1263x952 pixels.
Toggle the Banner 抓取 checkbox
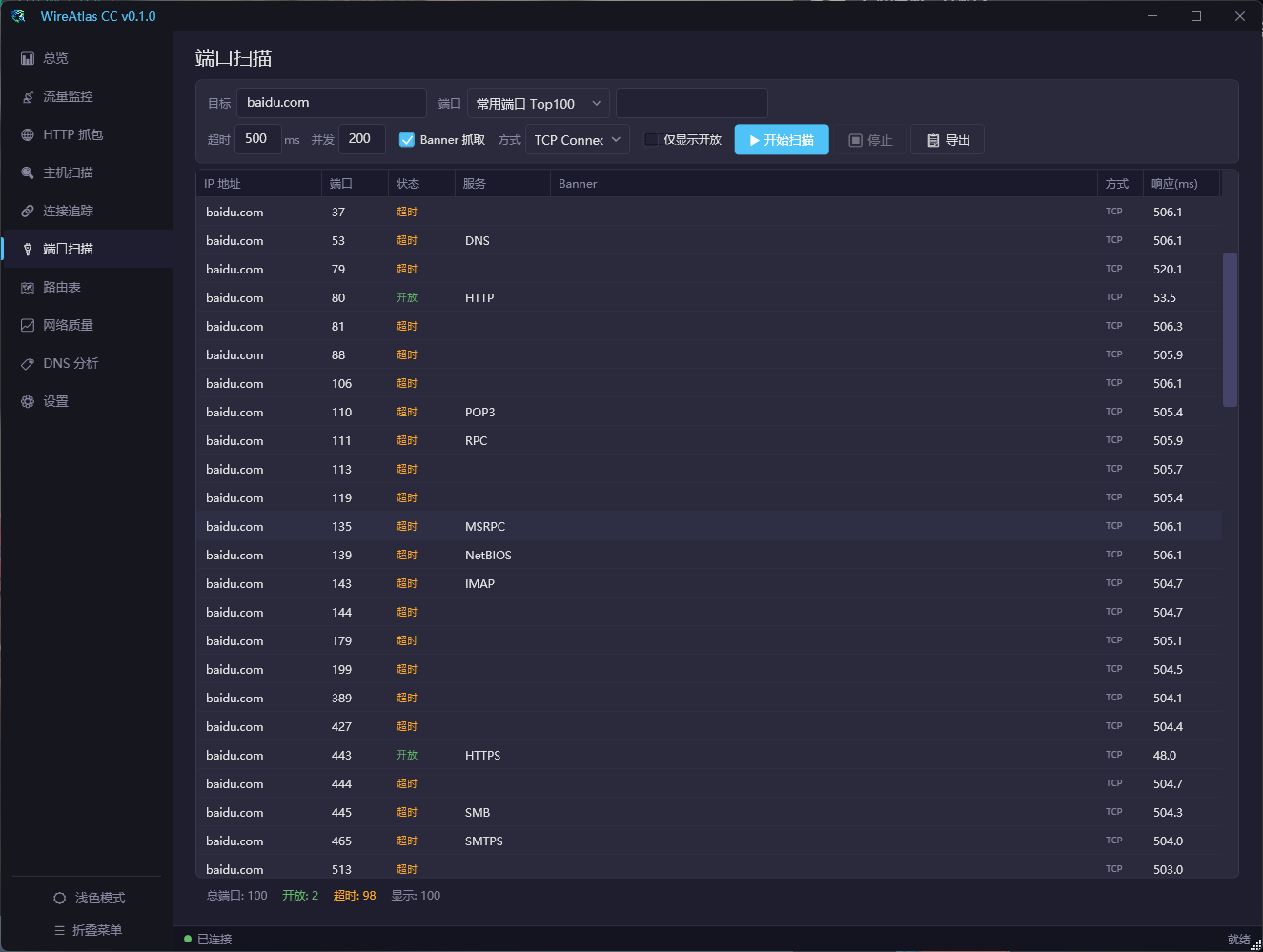pyautogui.click(x=407, y=139)
